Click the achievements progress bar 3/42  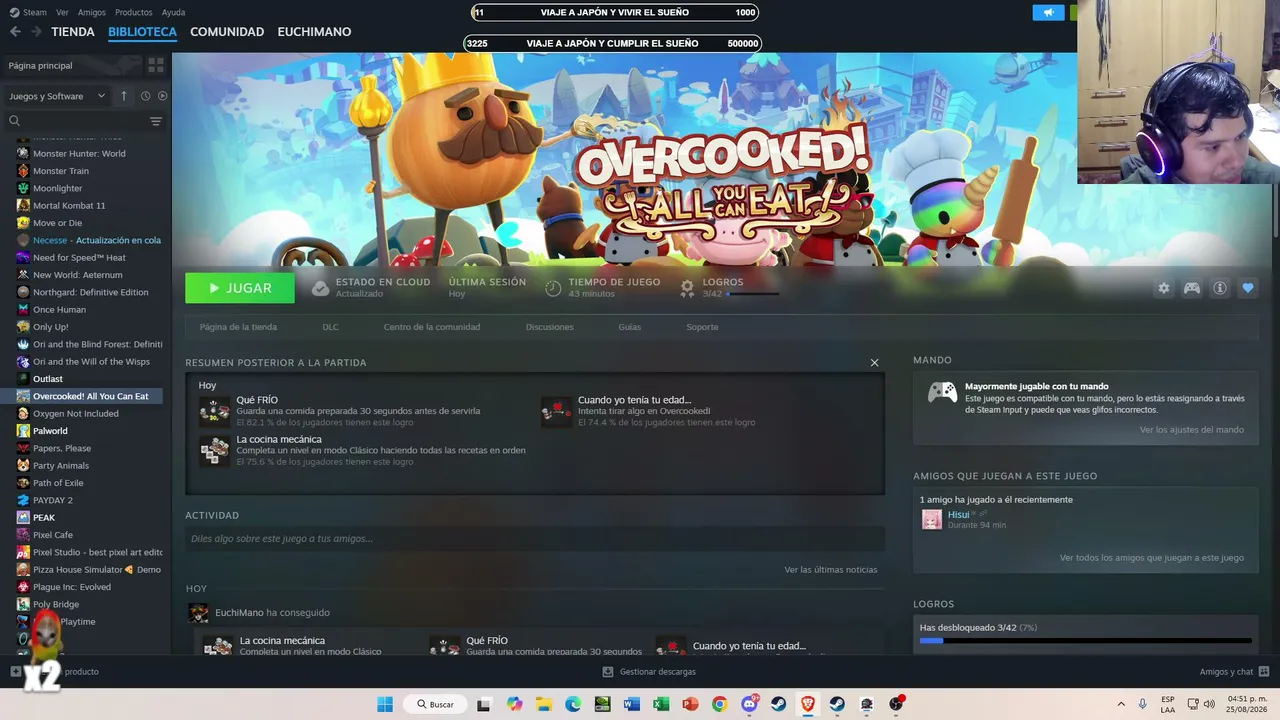coord(1086,640)
